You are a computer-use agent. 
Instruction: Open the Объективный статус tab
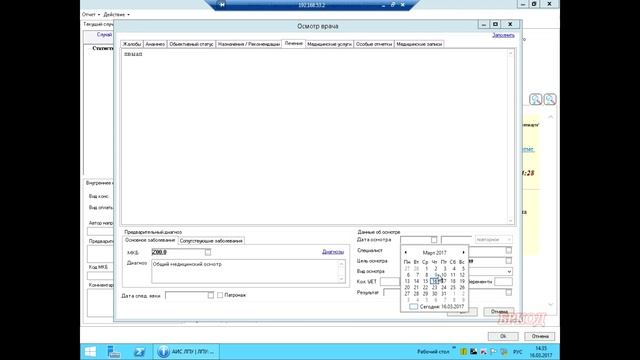click(191, 44)
